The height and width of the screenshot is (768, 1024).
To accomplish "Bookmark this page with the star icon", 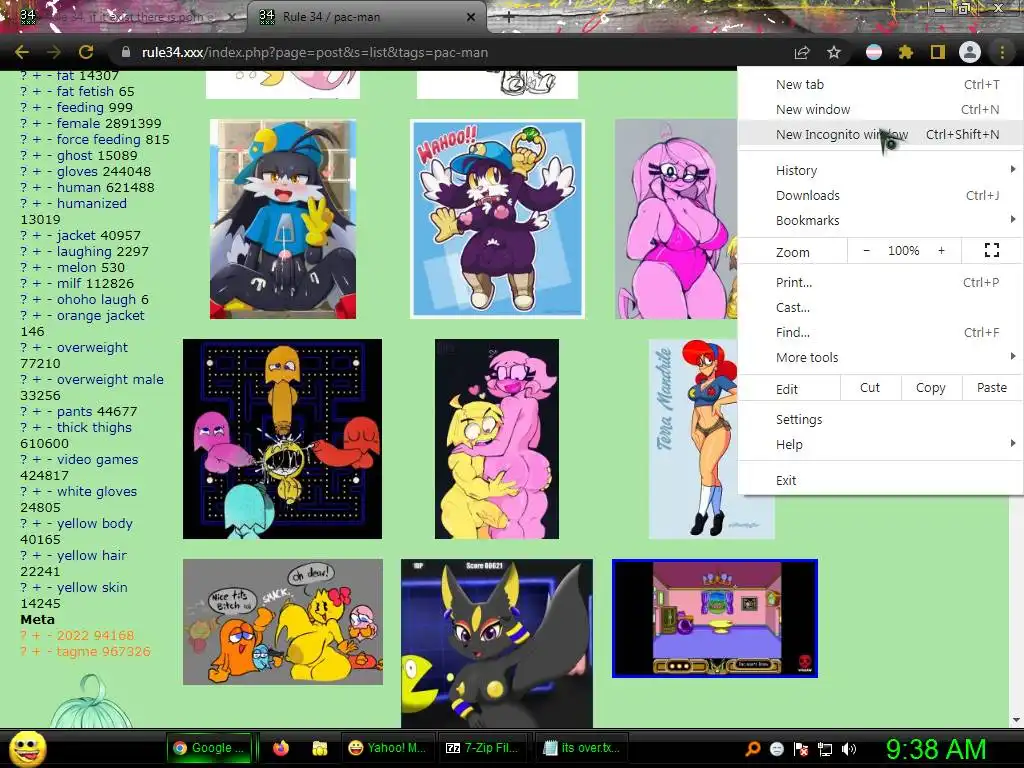I will [x=834, y=52].
